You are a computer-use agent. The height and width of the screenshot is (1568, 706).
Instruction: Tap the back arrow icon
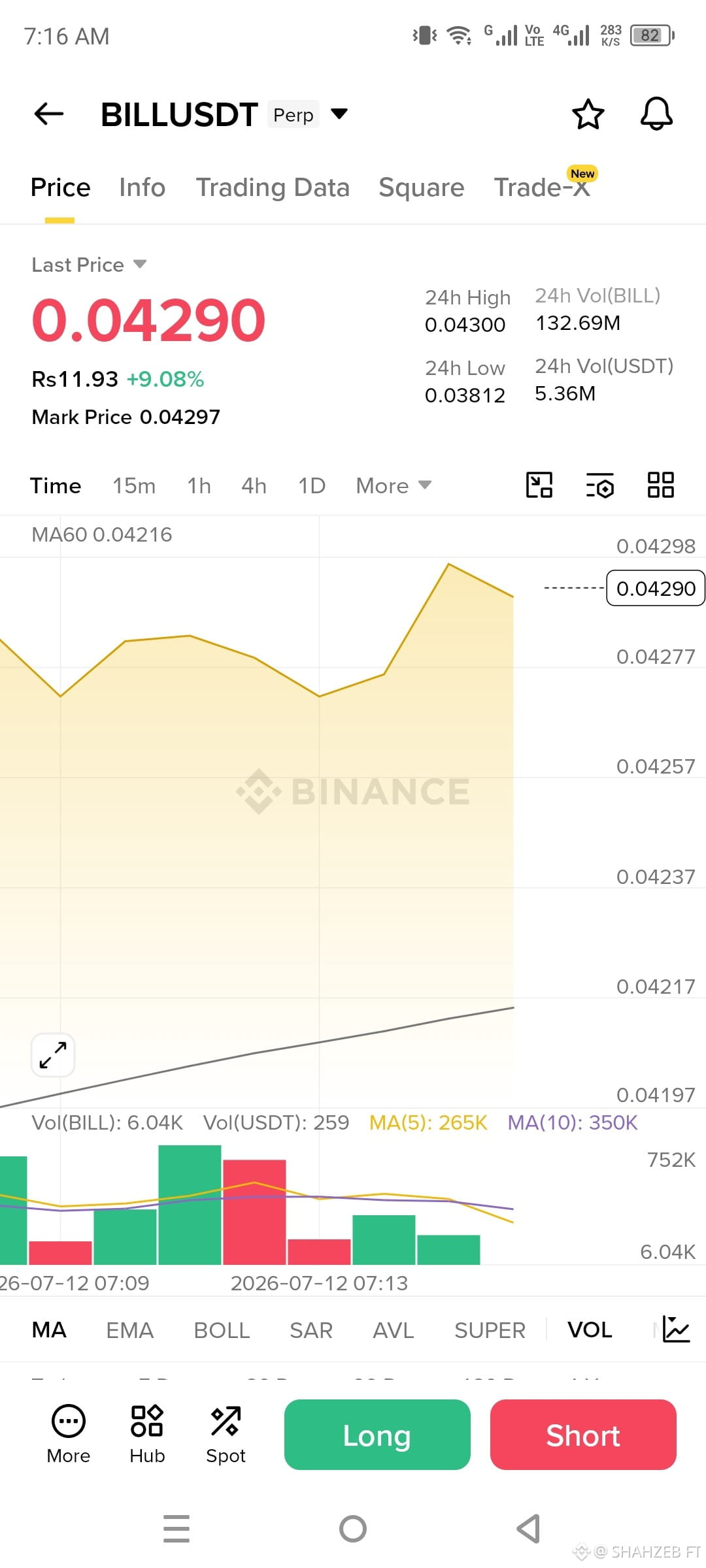tap(49, 114)
